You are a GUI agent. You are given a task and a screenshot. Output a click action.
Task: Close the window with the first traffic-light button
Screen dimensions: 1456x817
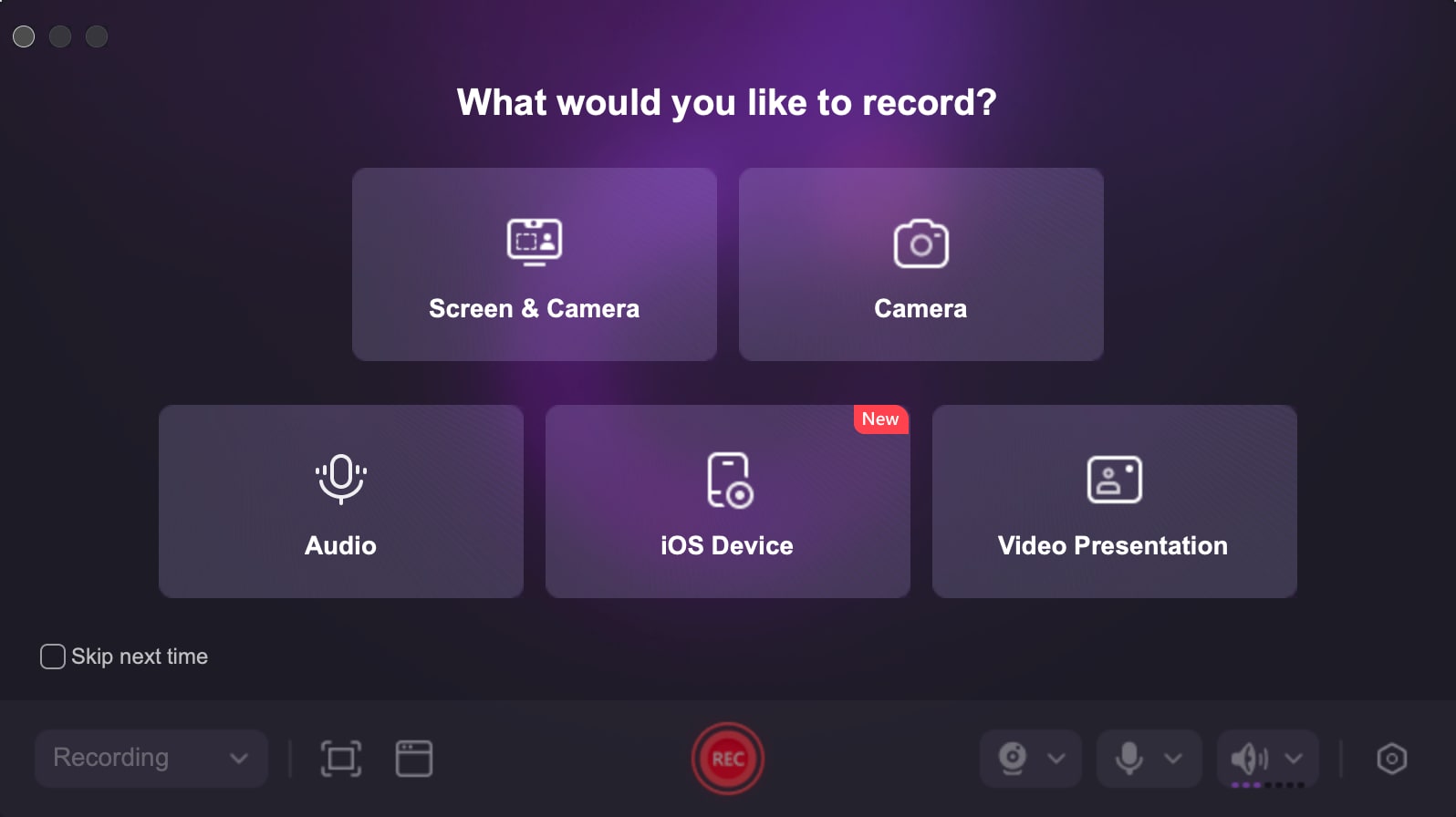tap(24, 36)
